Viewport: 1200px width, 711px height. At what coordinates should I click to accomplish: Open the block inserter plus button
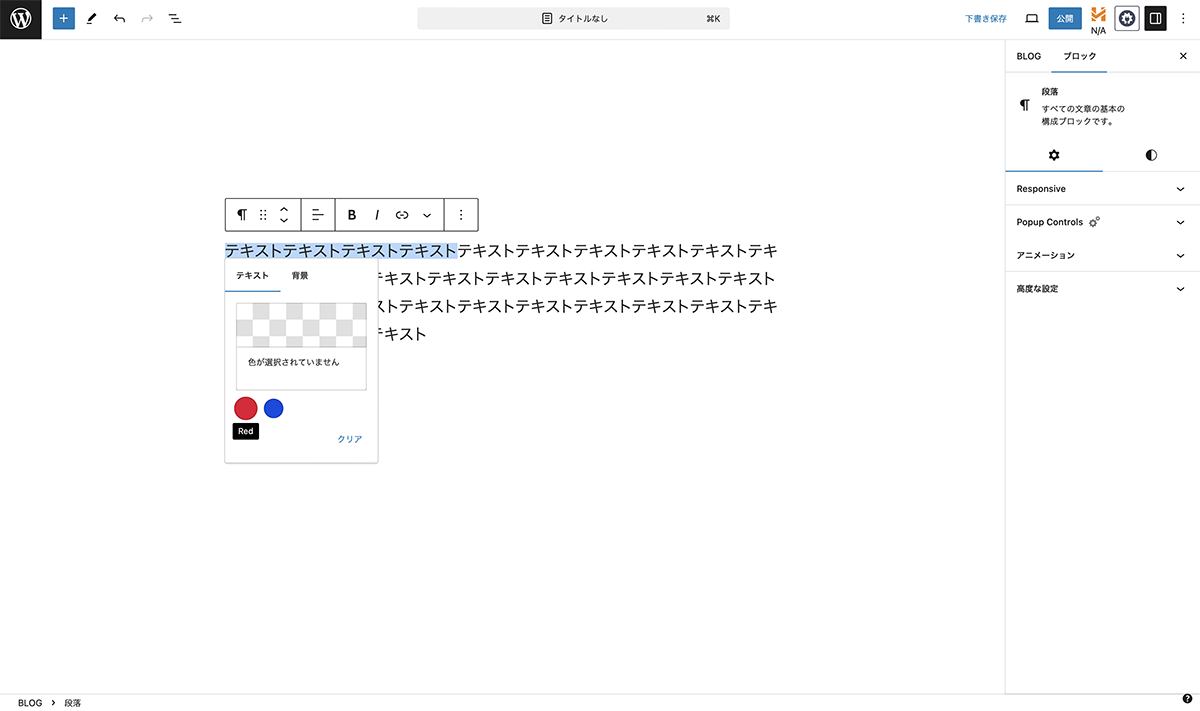coord(64,19)
